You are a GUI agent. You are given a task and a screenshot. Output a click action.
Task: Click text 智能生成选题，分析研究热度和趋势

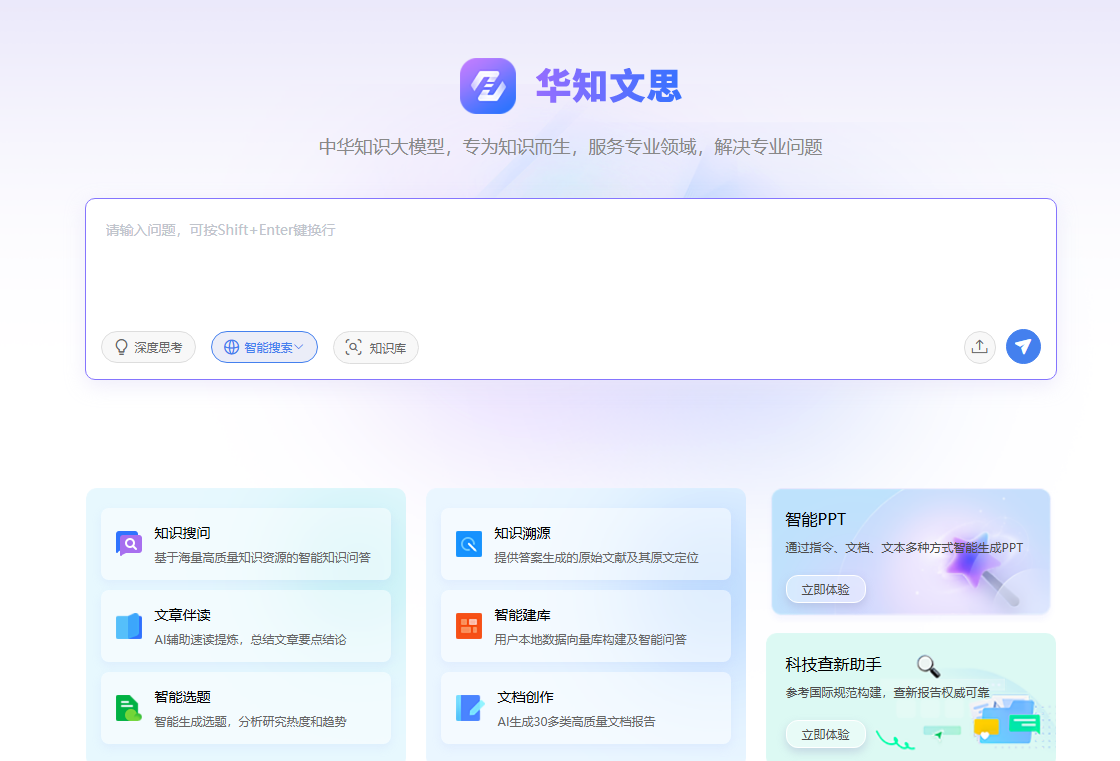click(250, 722)
